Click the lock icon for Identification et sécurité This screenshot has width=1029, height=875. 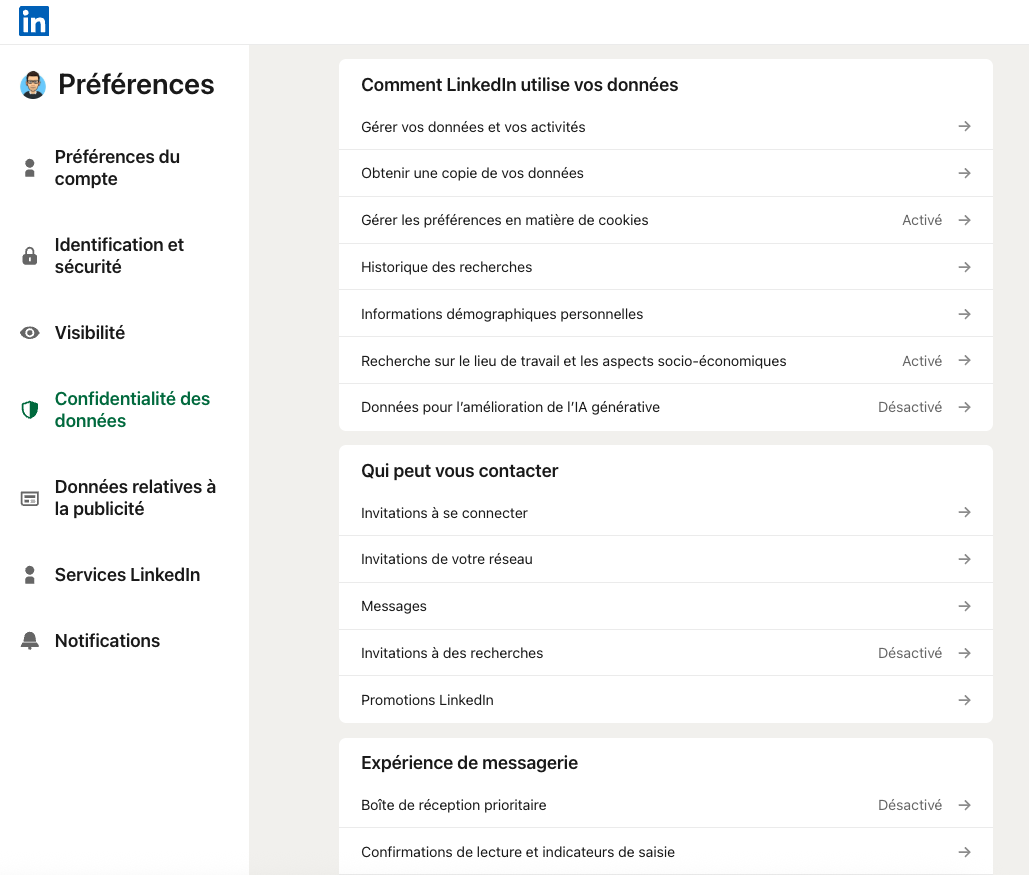pos(30,256)
